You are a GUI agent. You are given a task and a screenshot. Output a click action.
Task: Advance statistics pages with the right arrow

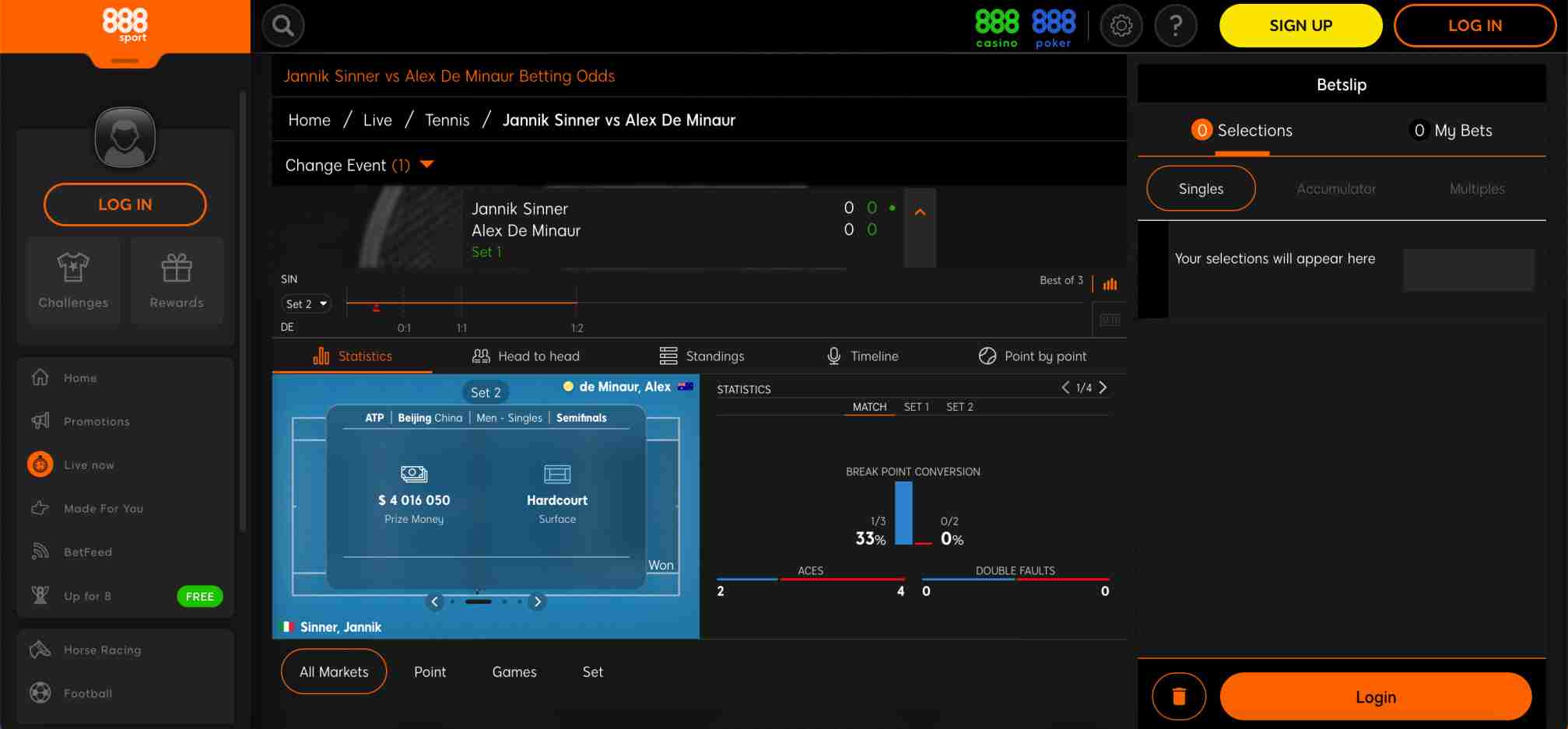[x=1103, y=387]
